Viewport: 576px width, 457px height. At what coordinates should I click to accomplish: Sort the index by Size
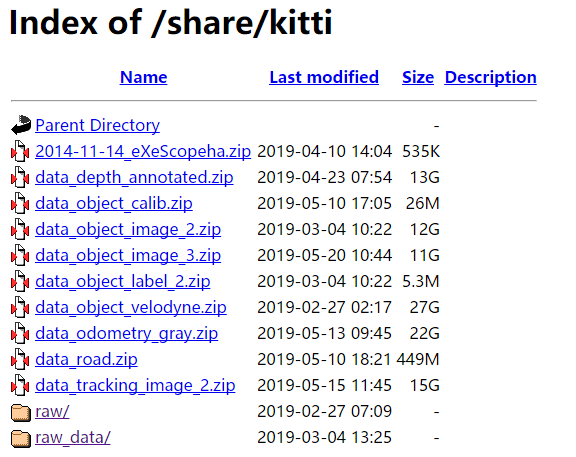[x=418, y=77]
